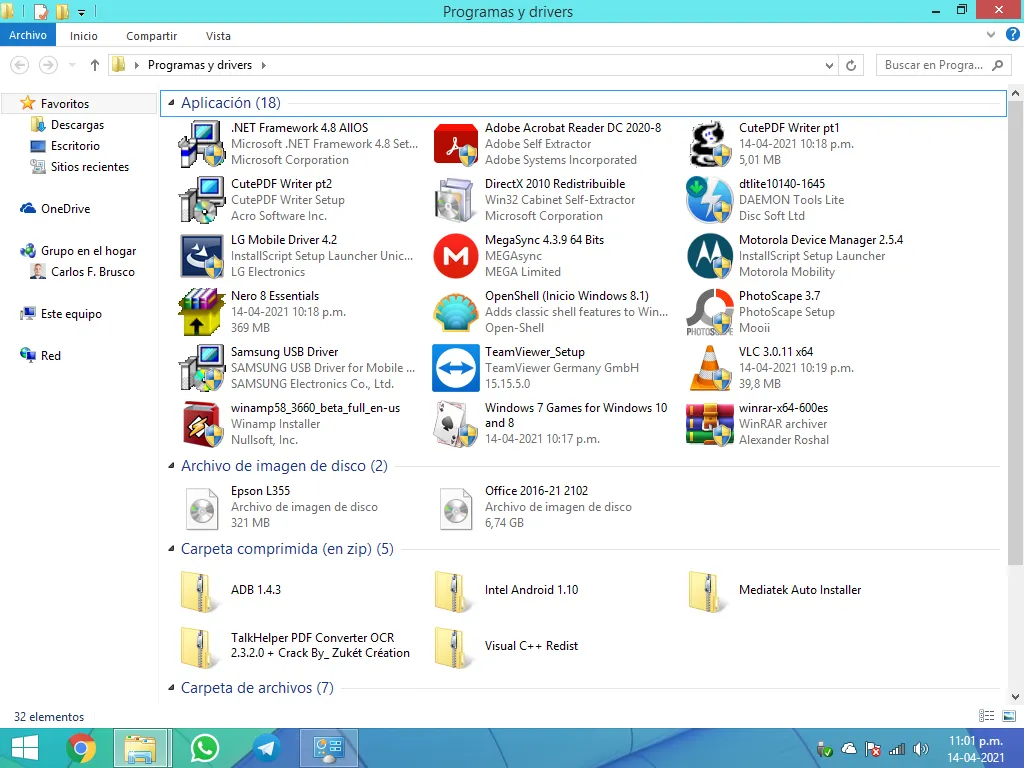1024x768 pixels.
Task: Open Descargas in the navigation pane
Action: coord(77,125)
